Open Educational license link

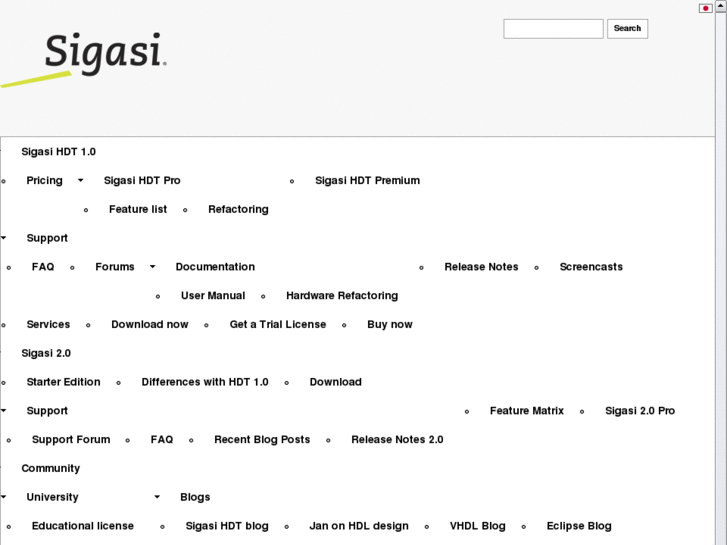click(83, 526)
